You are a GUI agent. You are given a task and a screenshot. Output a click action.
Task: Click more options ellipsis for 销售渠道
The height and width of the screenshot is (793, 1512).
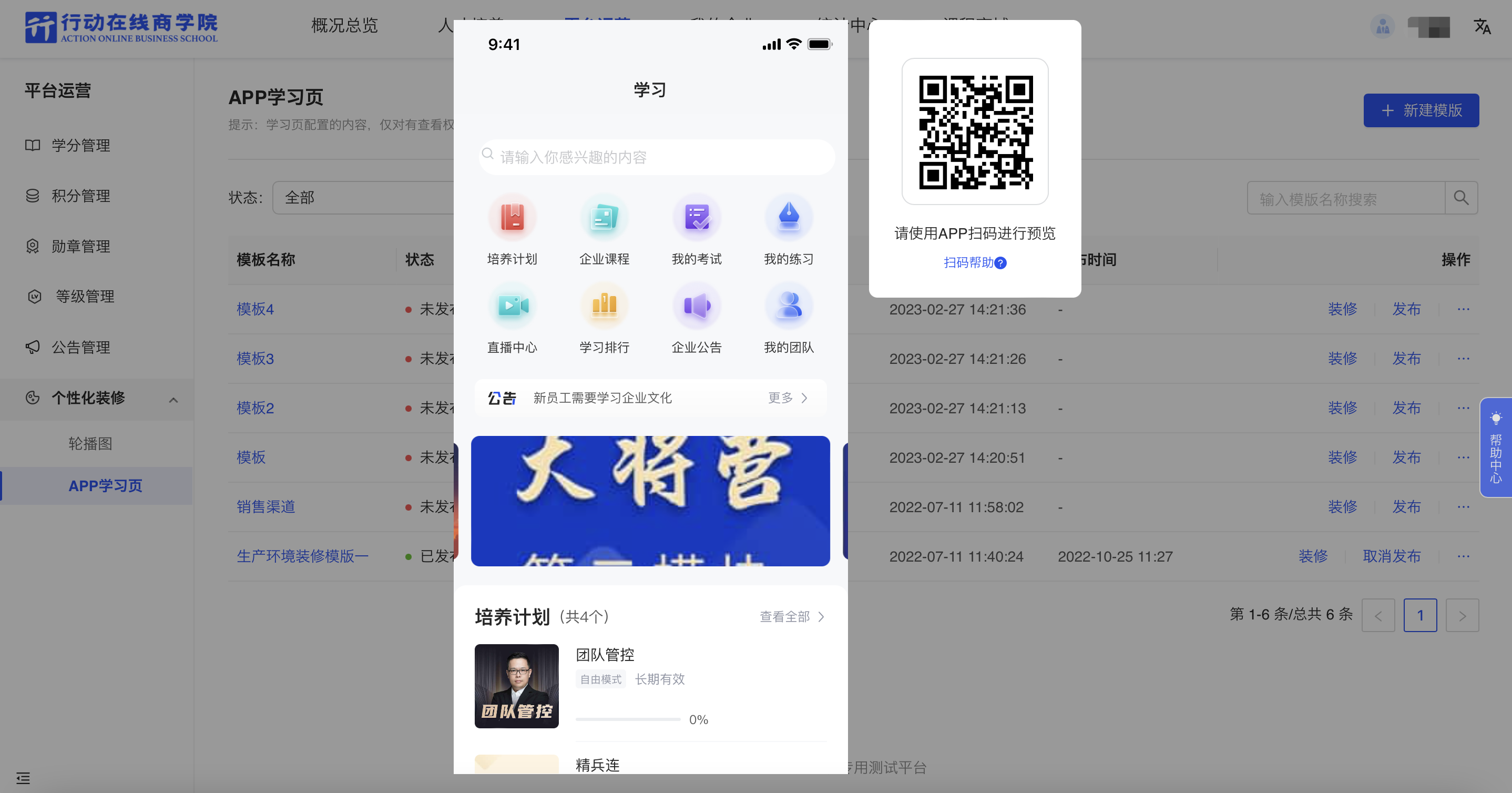(1463, 506)
